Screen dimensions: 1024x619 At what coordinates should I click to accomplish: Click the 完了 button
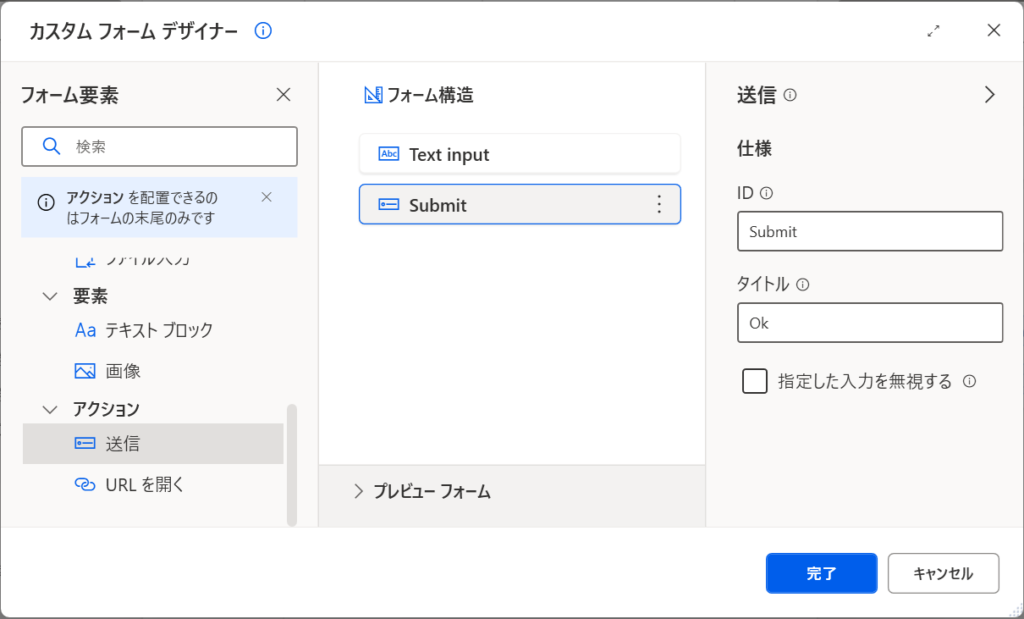821,573
